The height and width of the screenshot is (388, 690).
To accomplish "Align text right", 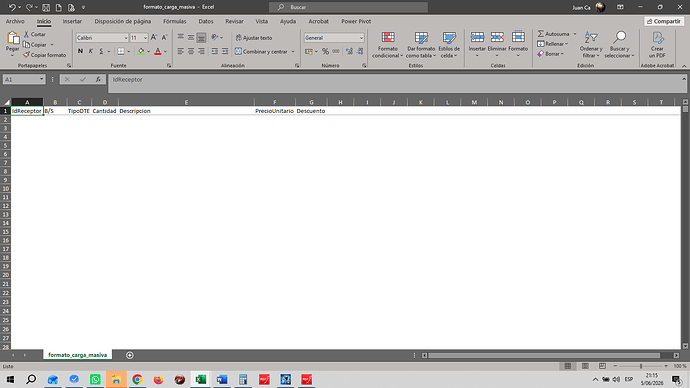I will coord(201,51).
